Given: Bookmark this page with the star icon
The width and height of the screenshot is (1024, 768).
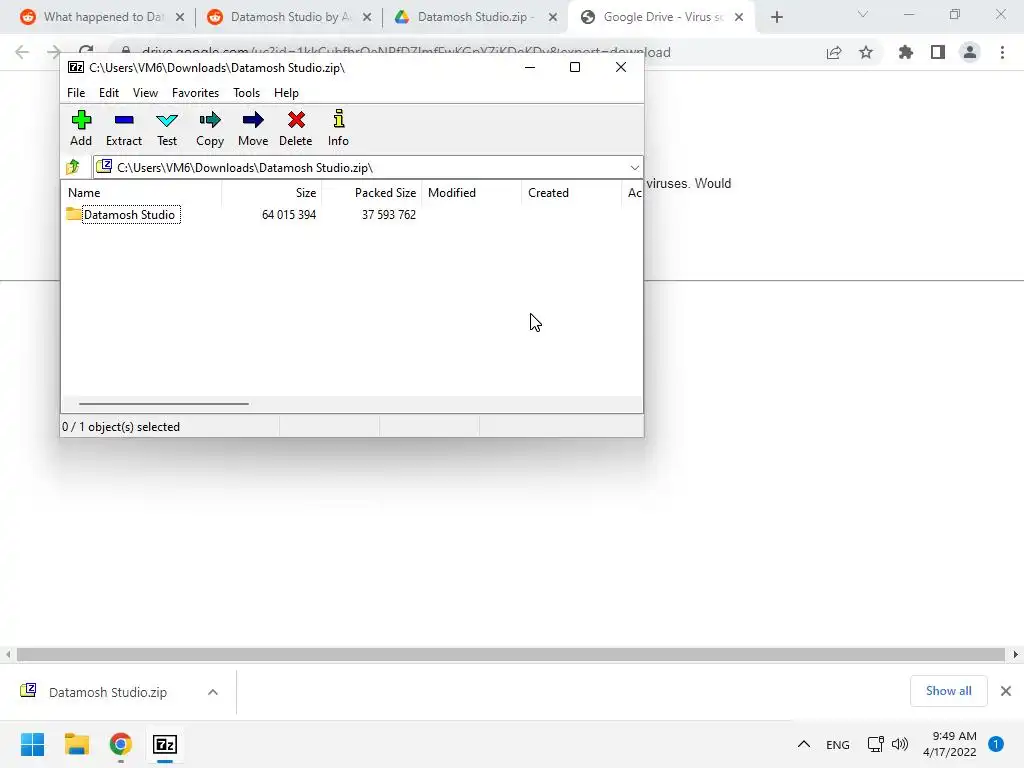Looking at the screenshot, I should 866,52.
